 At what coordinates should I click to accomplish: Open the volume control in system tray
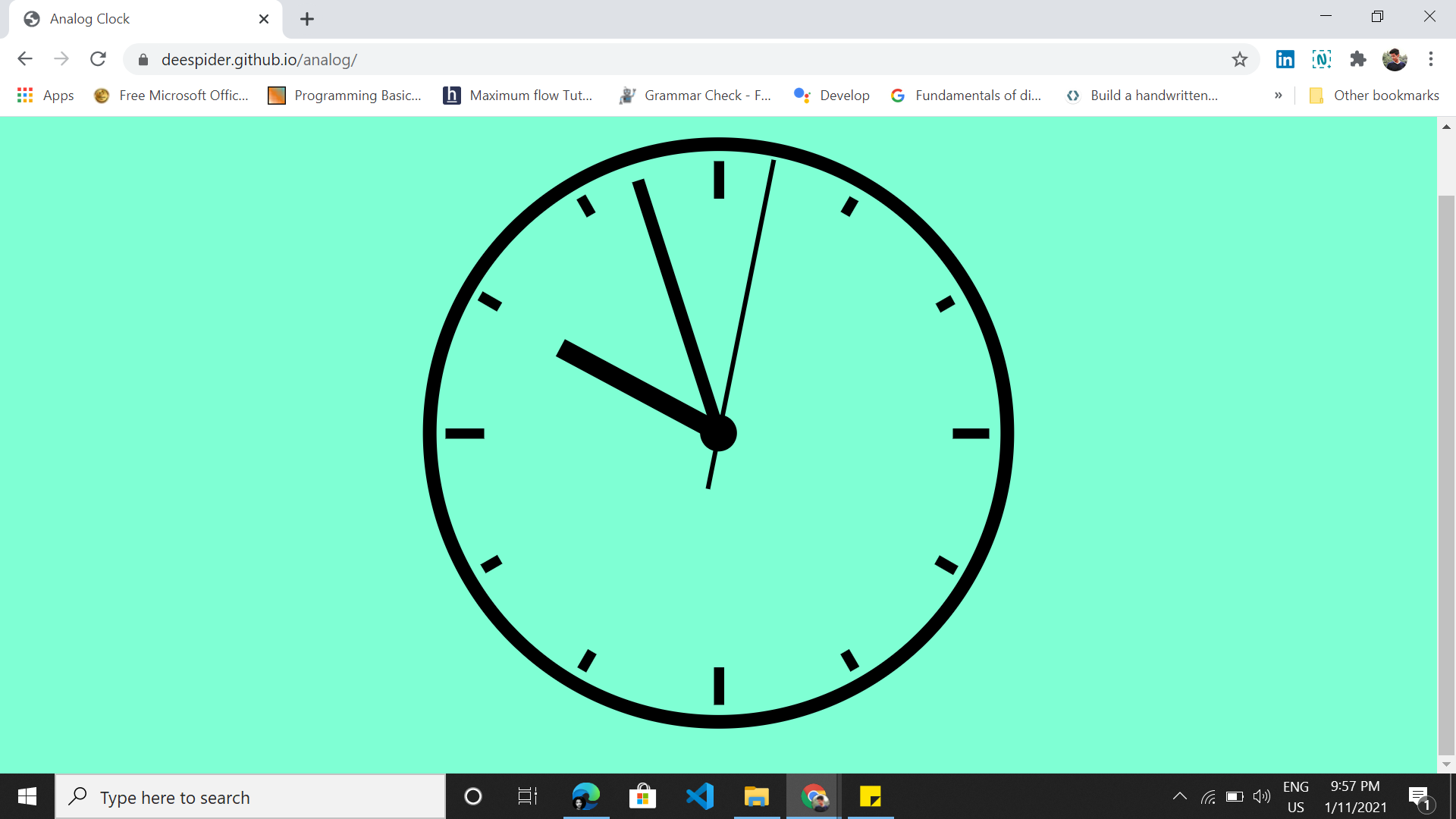pyautogui.click(x=1262, y=796)
